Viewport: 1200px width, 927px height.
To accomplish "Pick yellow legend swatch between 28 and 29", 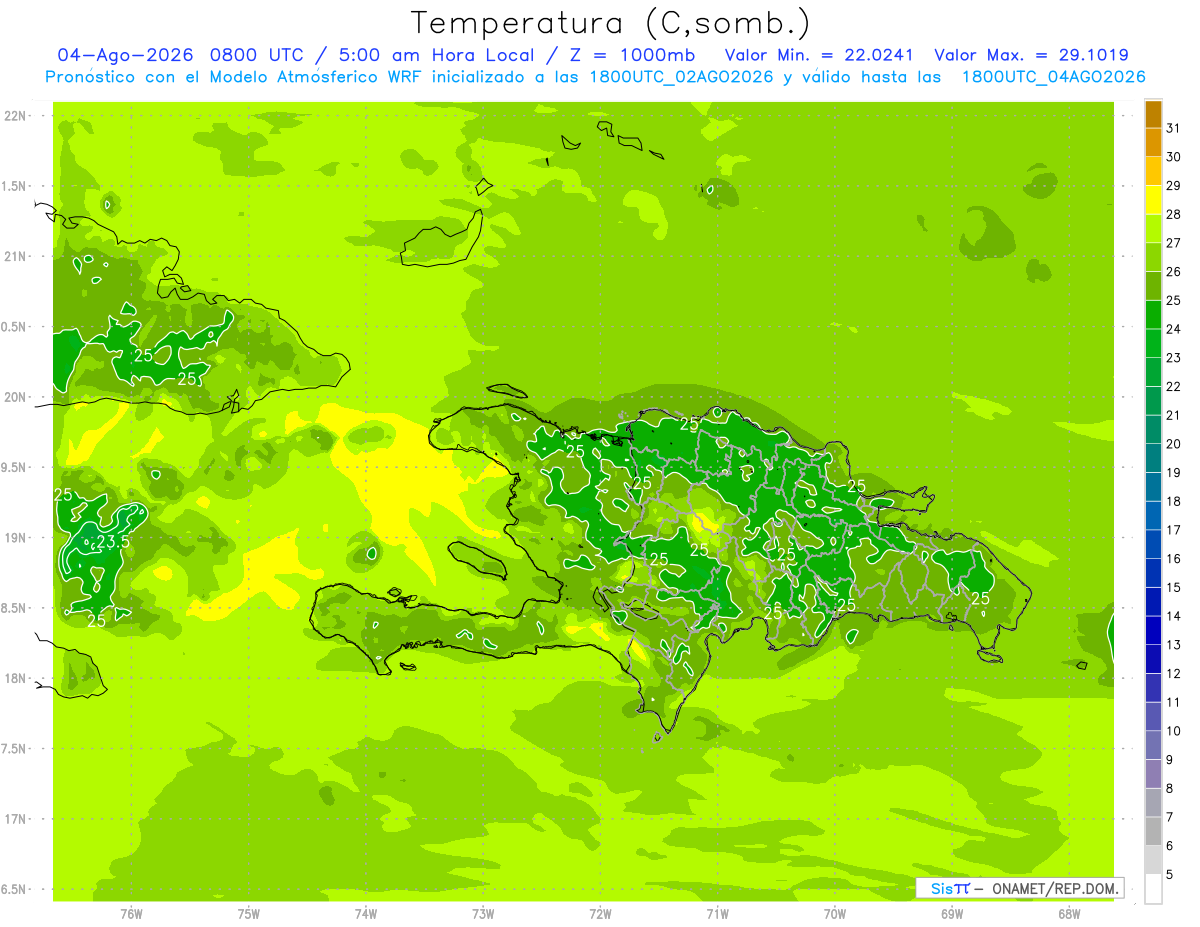I will point(1153,200).
